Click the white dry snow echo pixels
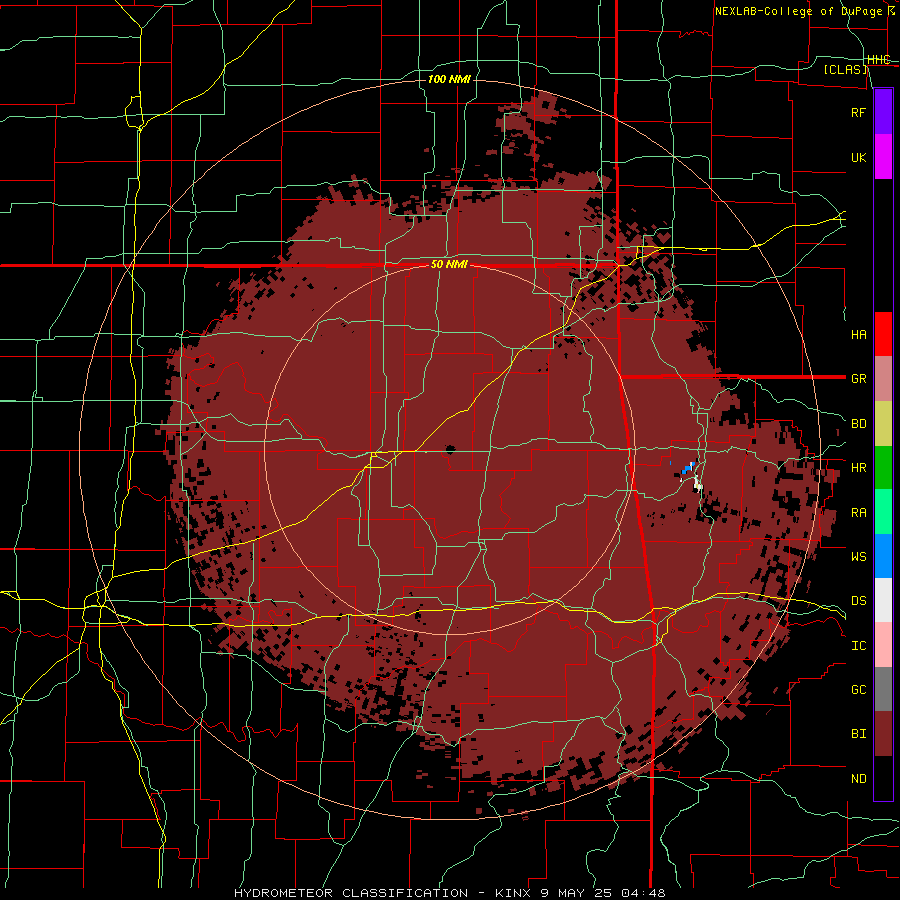The image size is (900, 900). [698, 483]
